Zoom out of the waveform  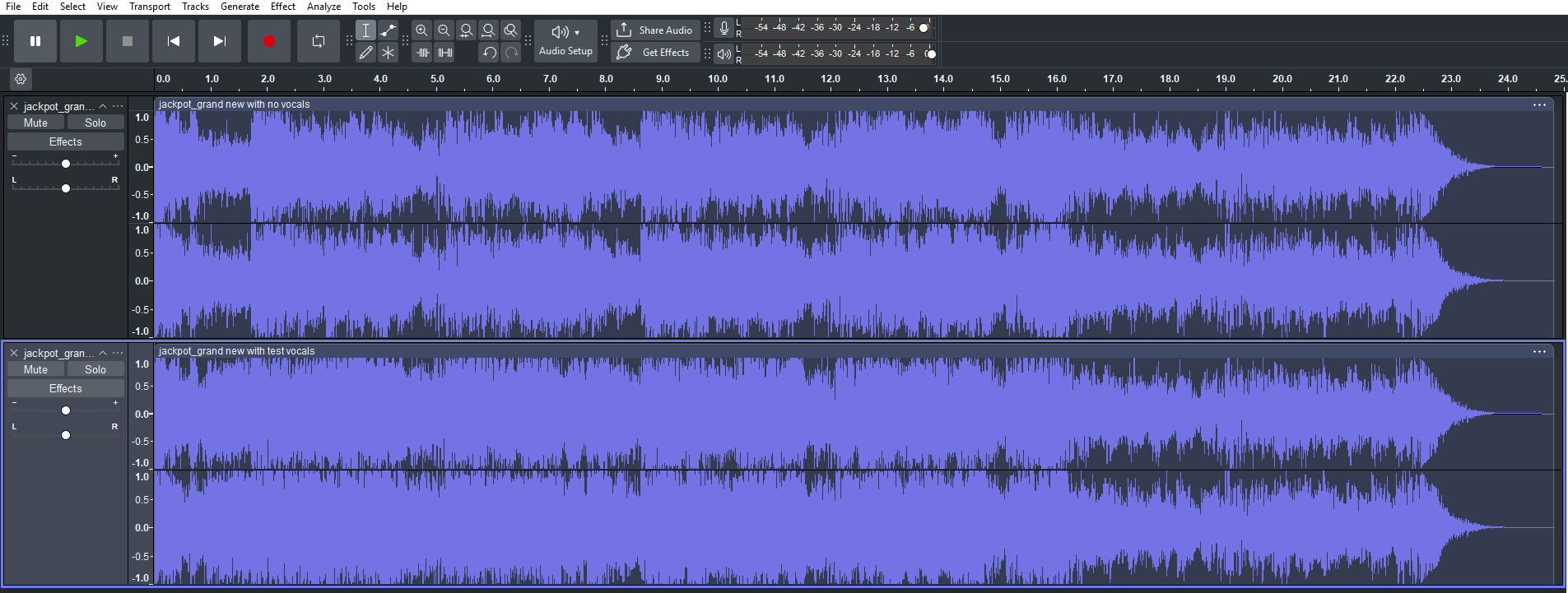(444, 30)
